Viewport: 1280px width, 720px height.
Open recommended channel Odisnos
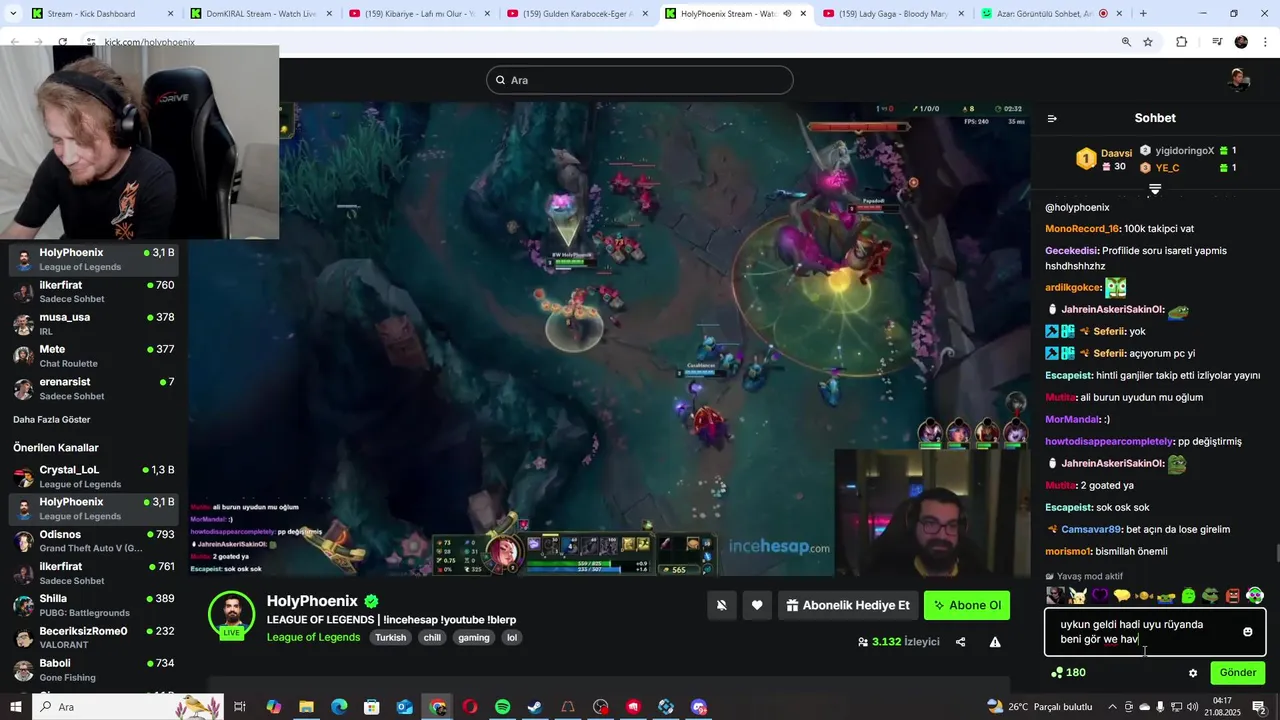pos(94,541)
